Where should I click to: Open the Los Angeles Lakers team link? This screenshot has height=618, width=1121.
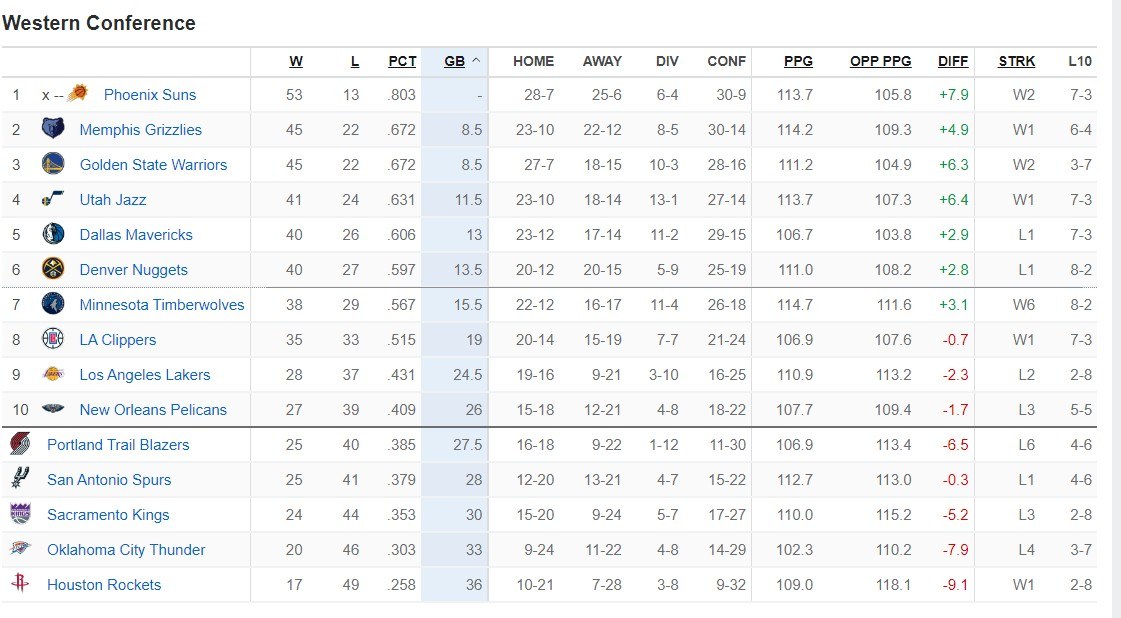tap(145, 375)
